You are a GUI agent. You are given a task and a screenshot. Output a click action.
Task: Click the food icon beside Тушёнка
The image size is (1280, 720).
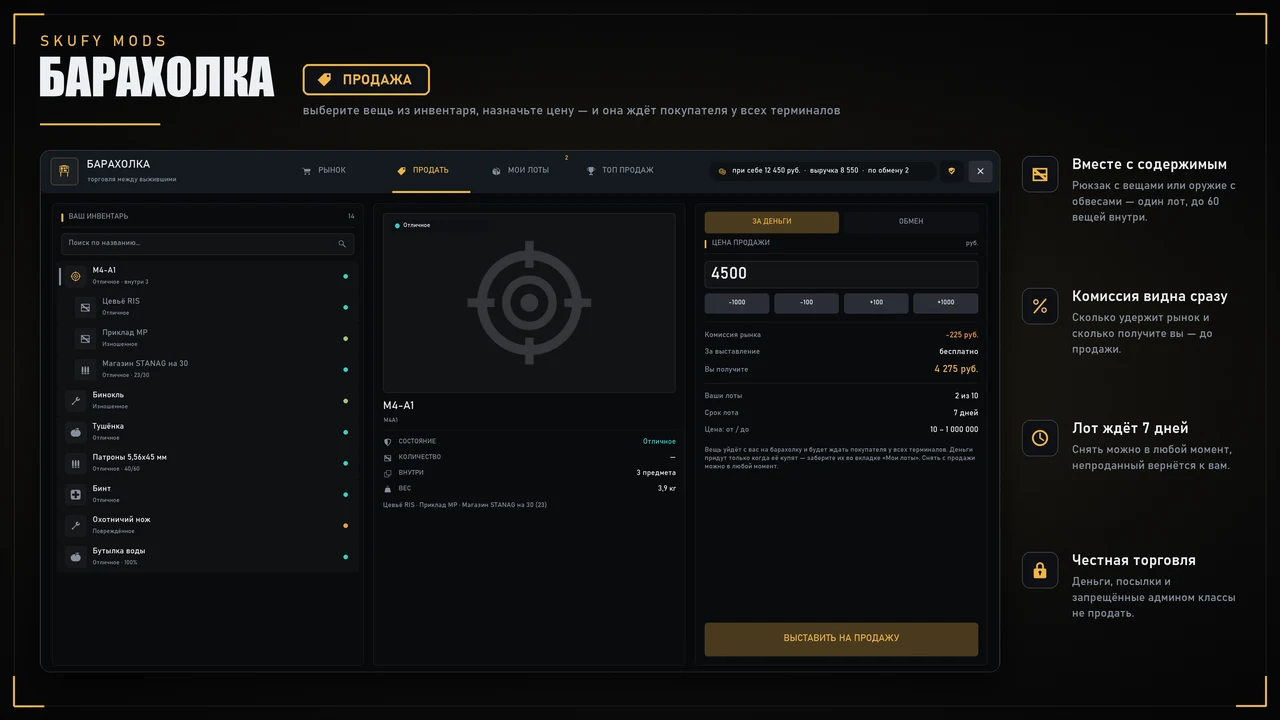coord(75,432)
